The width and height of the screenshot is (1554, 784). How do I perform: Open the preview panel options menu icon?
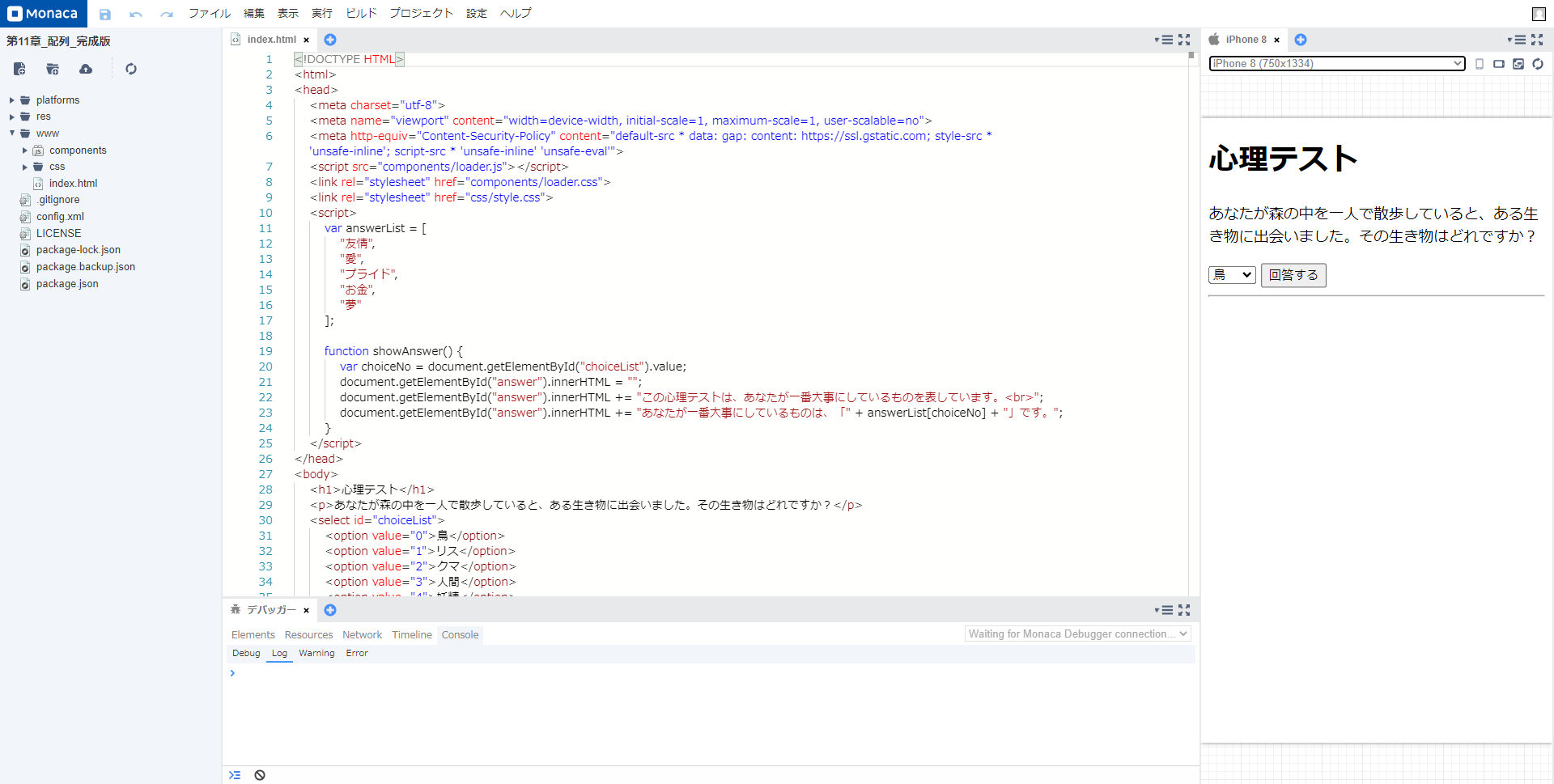1517,40
